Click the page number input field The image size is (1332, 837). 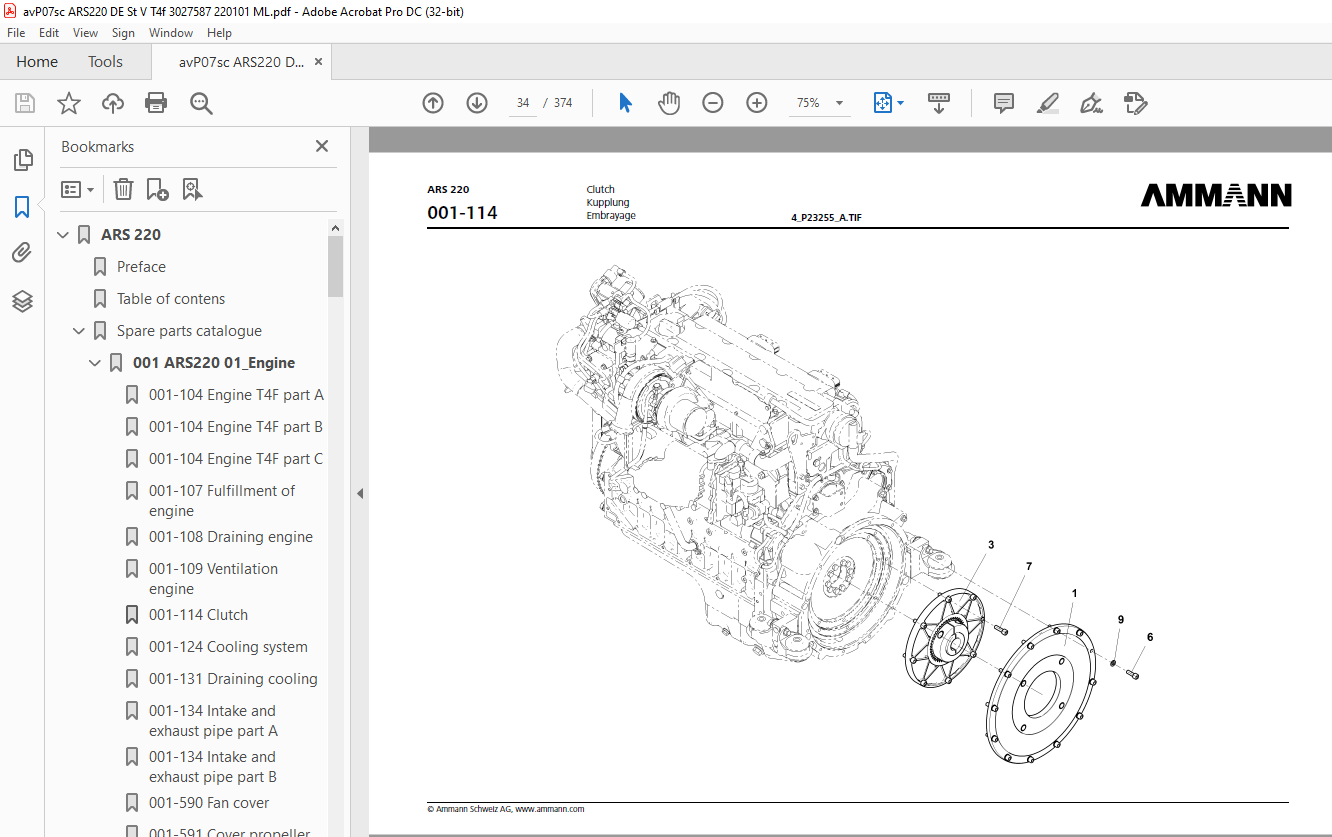coord(523,103)
